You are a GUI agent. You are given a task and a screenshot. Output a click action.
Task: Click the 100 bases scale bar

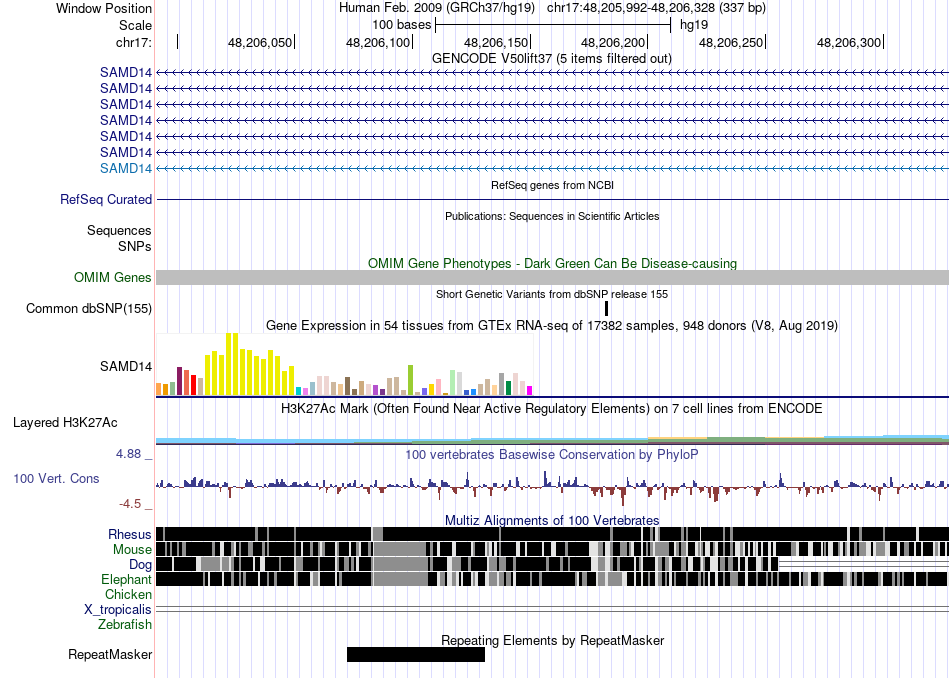click(553, 25)
